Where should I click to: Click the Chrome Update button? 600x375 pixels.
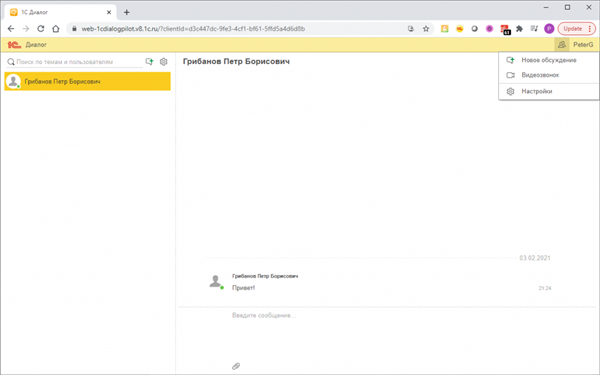[577, 29]
